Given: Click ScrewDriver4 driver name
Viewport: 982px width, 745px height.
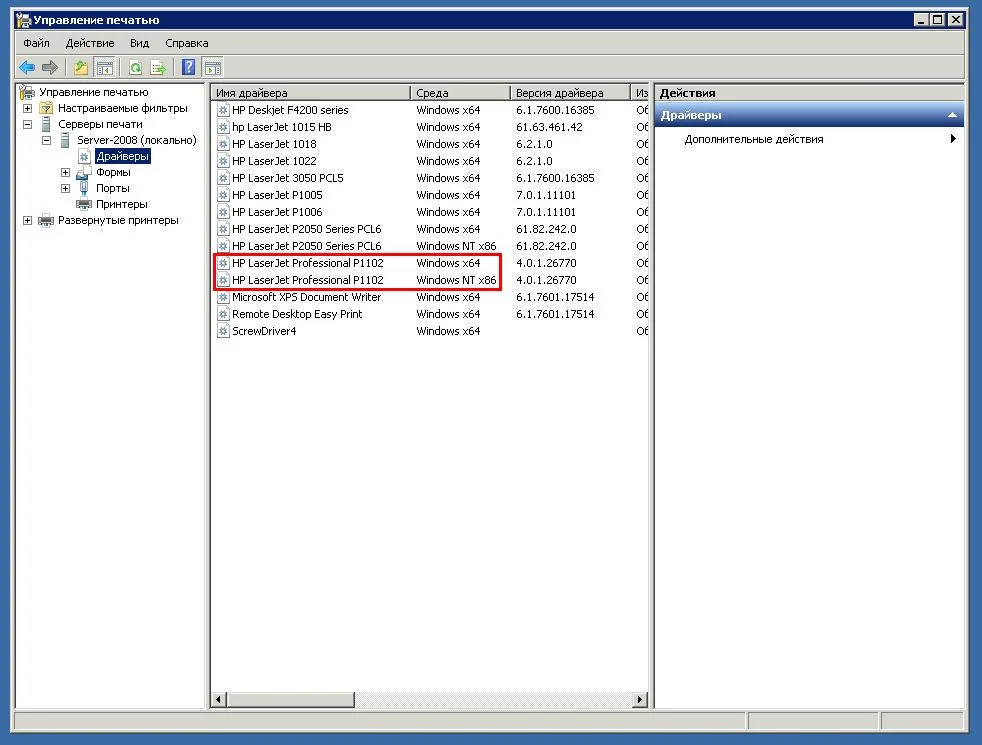Looking at the screenshot, I should tap(264, 331).
